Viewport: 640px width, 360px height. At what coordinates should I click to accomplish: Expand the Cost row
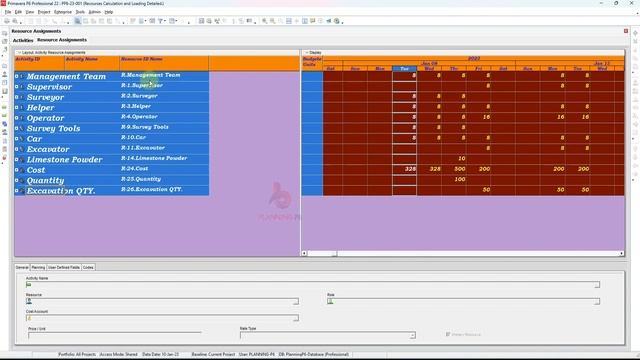click(x=17, y=170)
